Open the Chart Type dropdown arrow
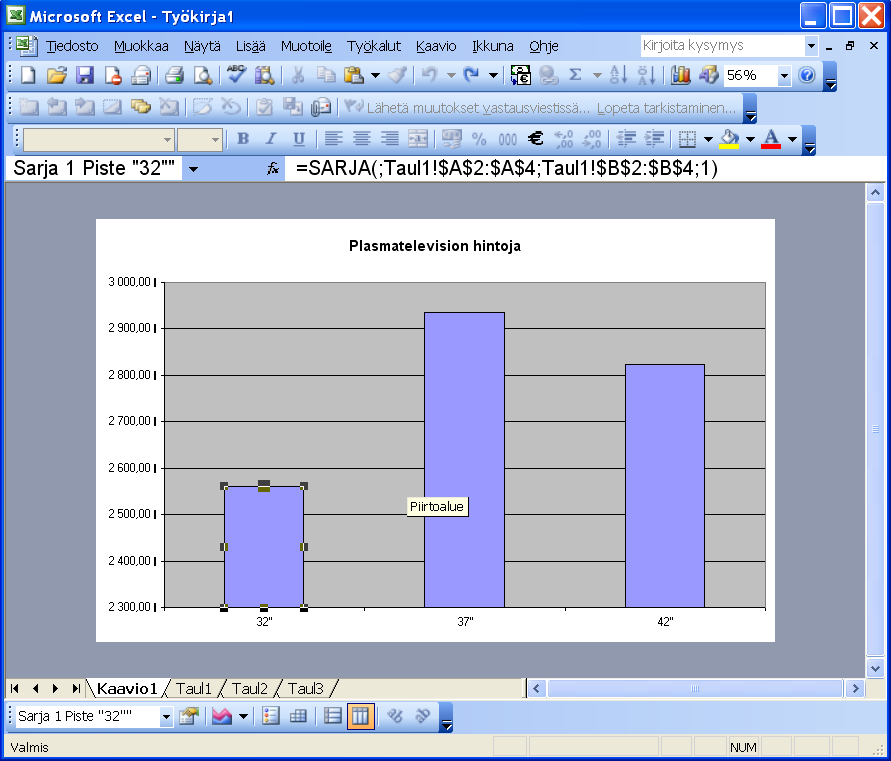Image resolution: width=891 pixels, height=761 pixels. (x=243, y=716)
